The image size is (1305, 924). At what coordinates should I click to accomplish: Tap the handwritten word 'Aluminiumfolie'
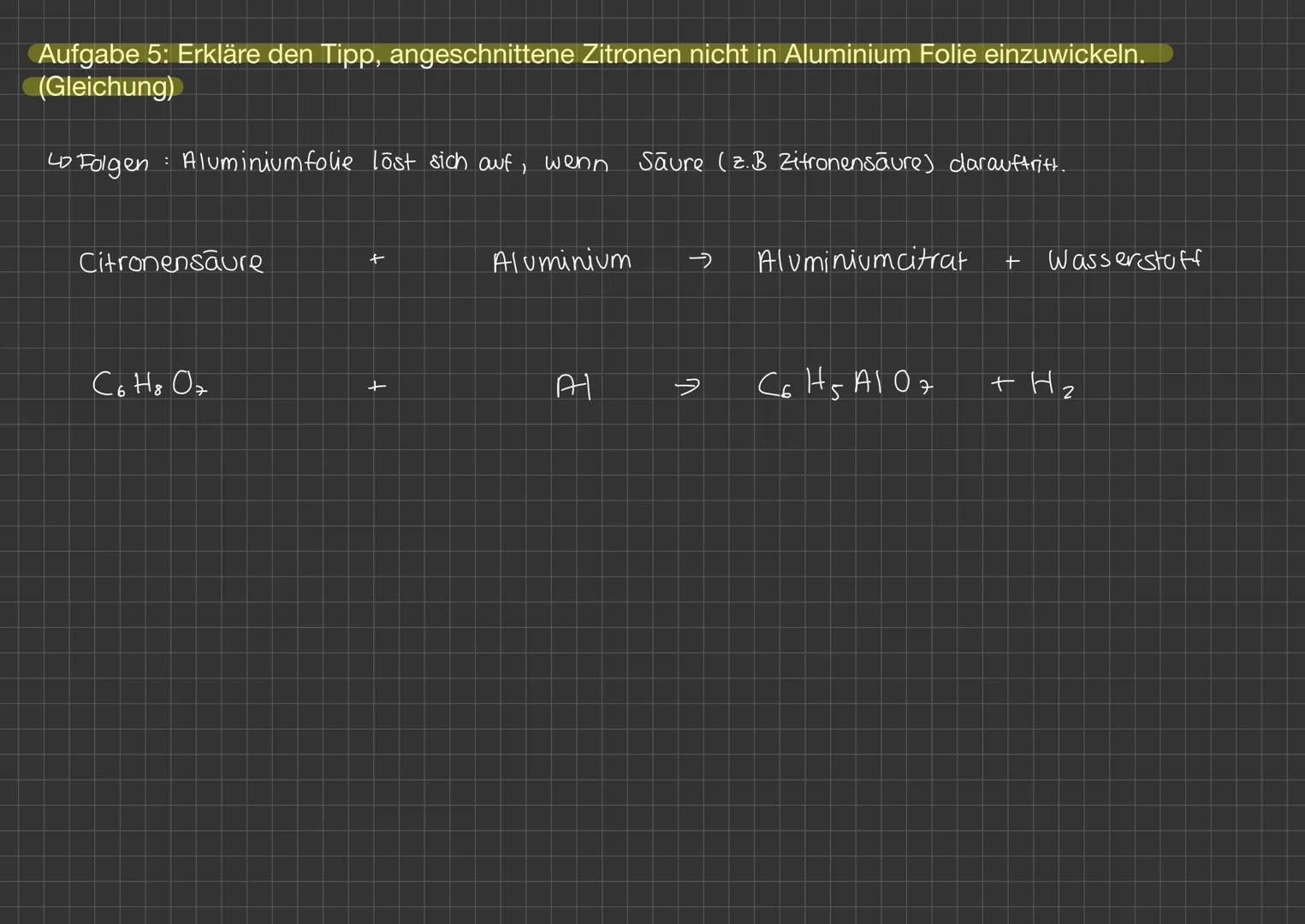267,162
